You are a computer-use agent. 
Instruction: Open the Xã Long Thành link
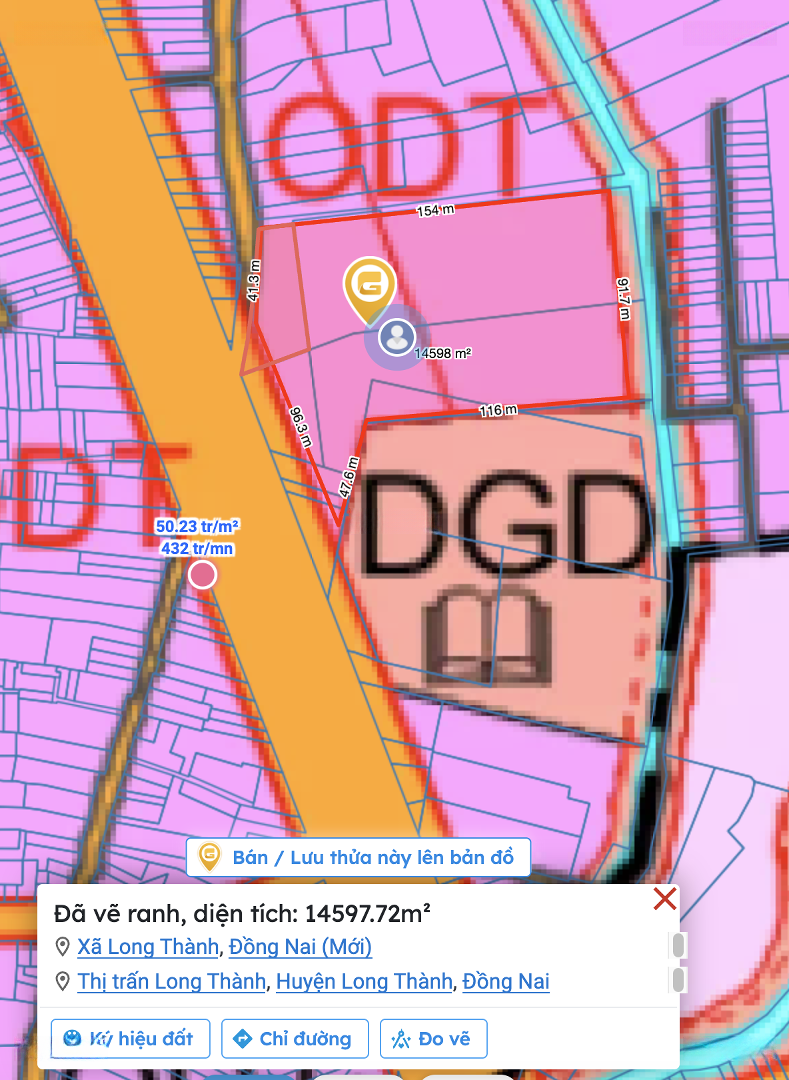147,946
